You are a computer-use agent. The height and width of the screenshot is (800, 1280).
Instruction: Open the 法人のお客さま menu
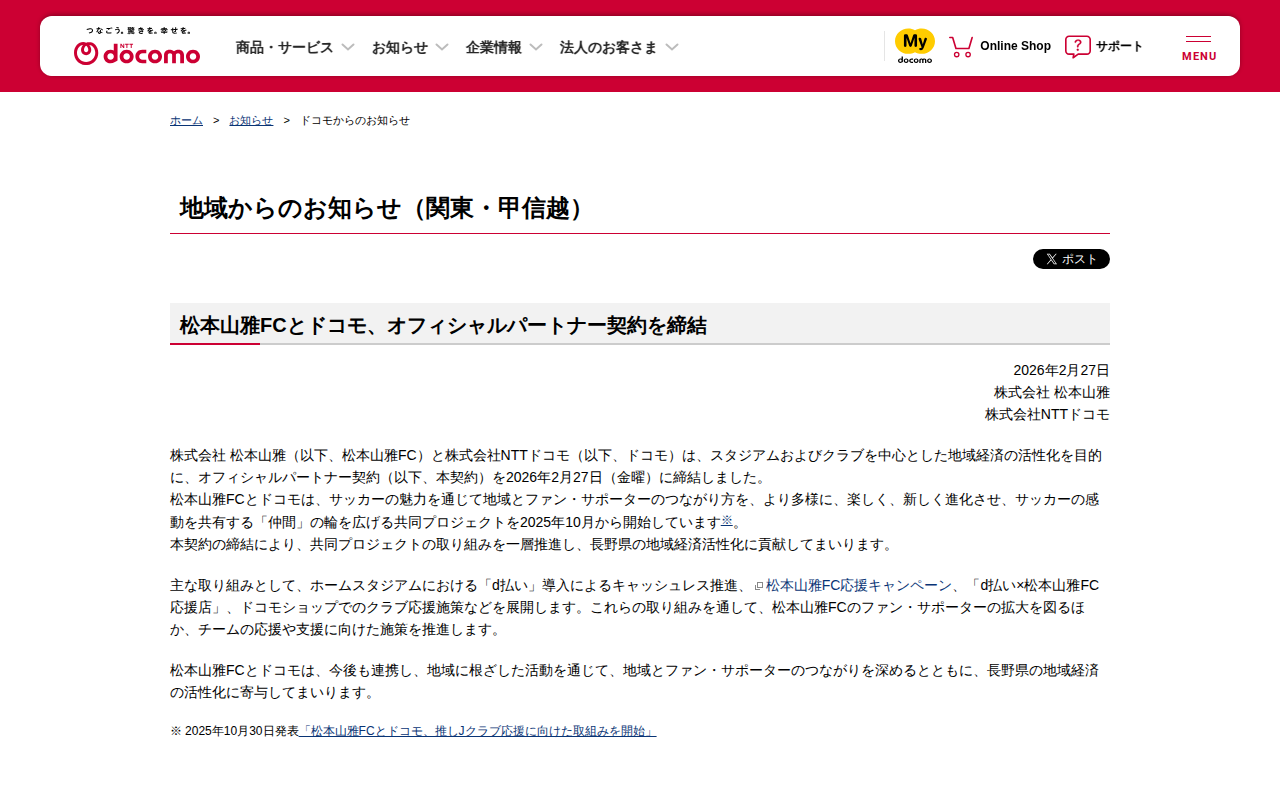tap(608, 47)
